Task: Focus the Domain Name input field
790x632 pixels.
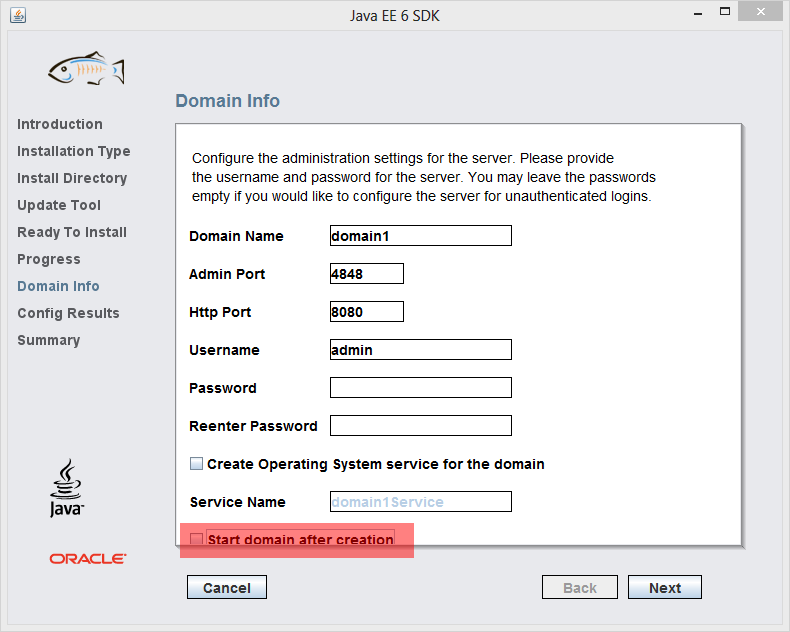Action: (x=421, y=235)
